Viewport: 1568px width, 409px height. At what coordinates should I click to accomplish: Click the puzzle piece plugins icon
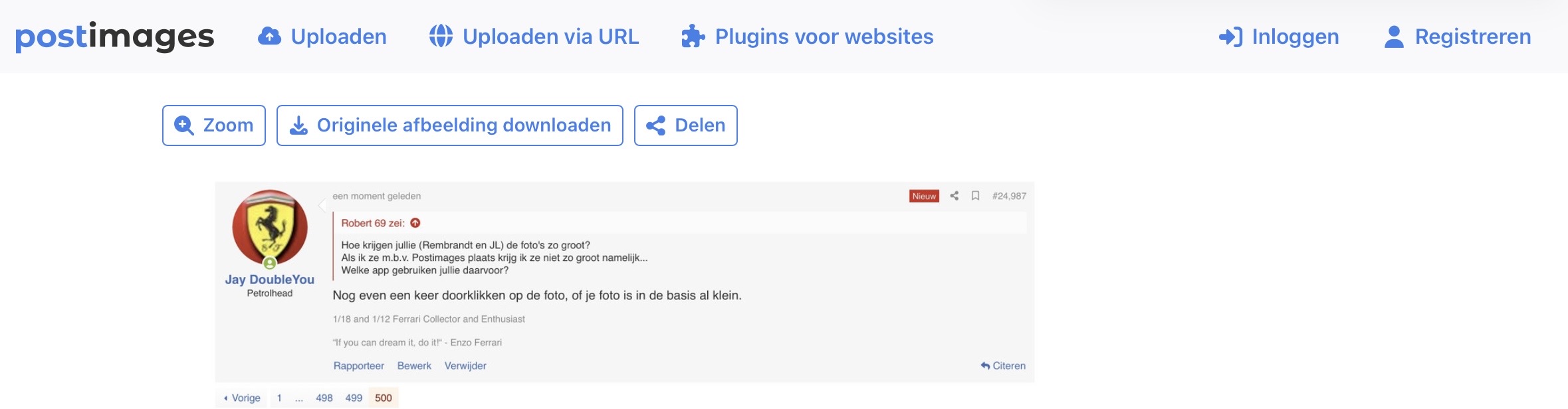693,36
